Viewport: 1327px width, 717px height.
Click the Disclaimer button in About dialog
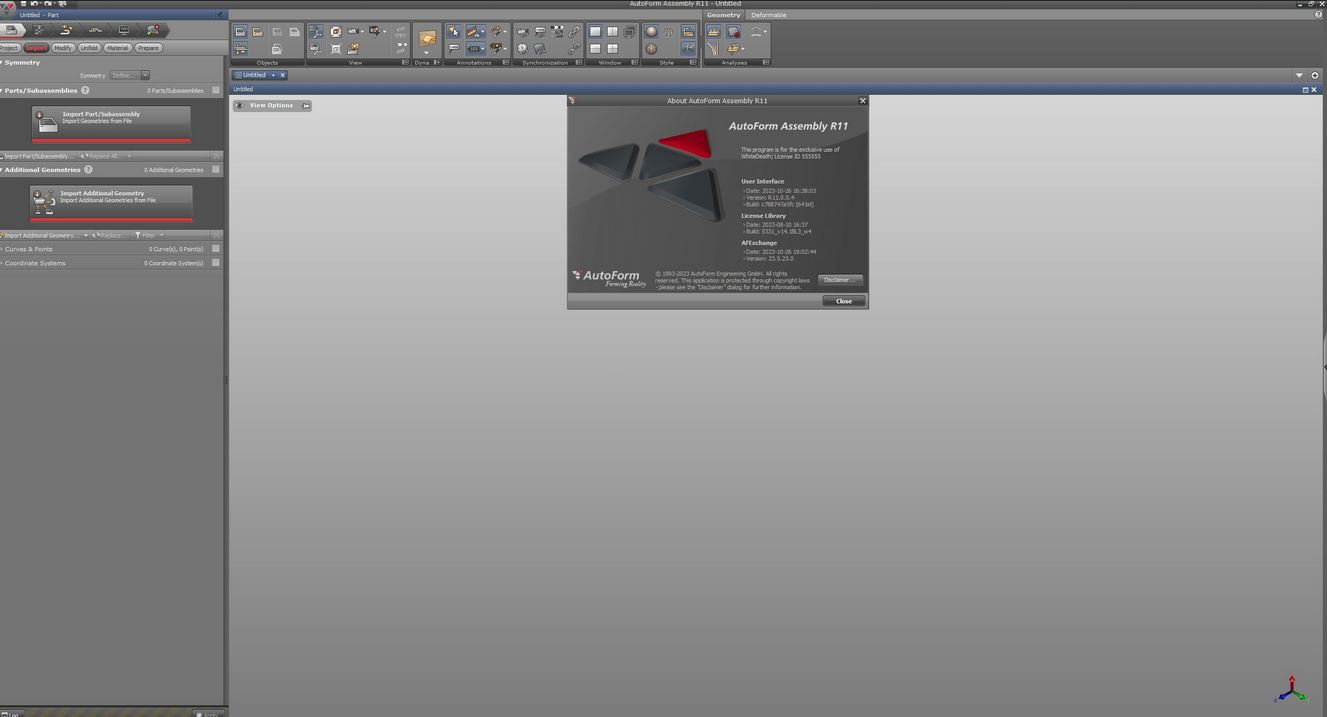pos(840,280)
